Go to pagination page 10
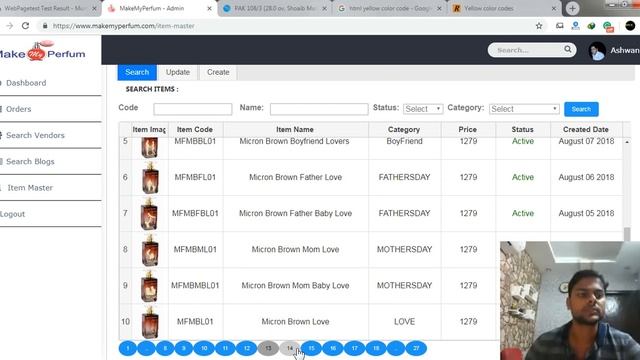 point(204,348)
